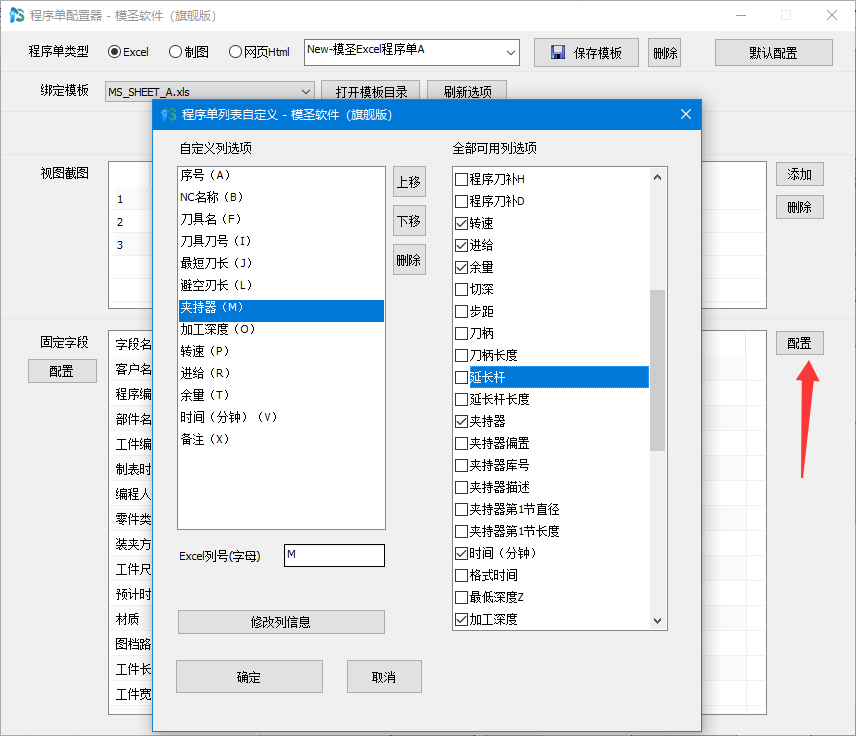This screenshot has width=856, height=736.
Task: Enable the 刀柄长度 checkbox
Action: coord(461,355)
